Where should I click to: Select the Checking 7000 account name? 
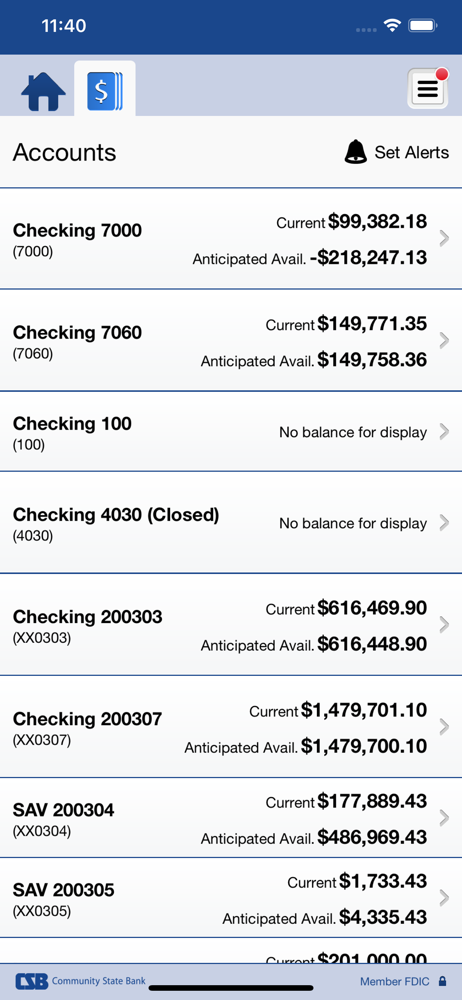77,230
